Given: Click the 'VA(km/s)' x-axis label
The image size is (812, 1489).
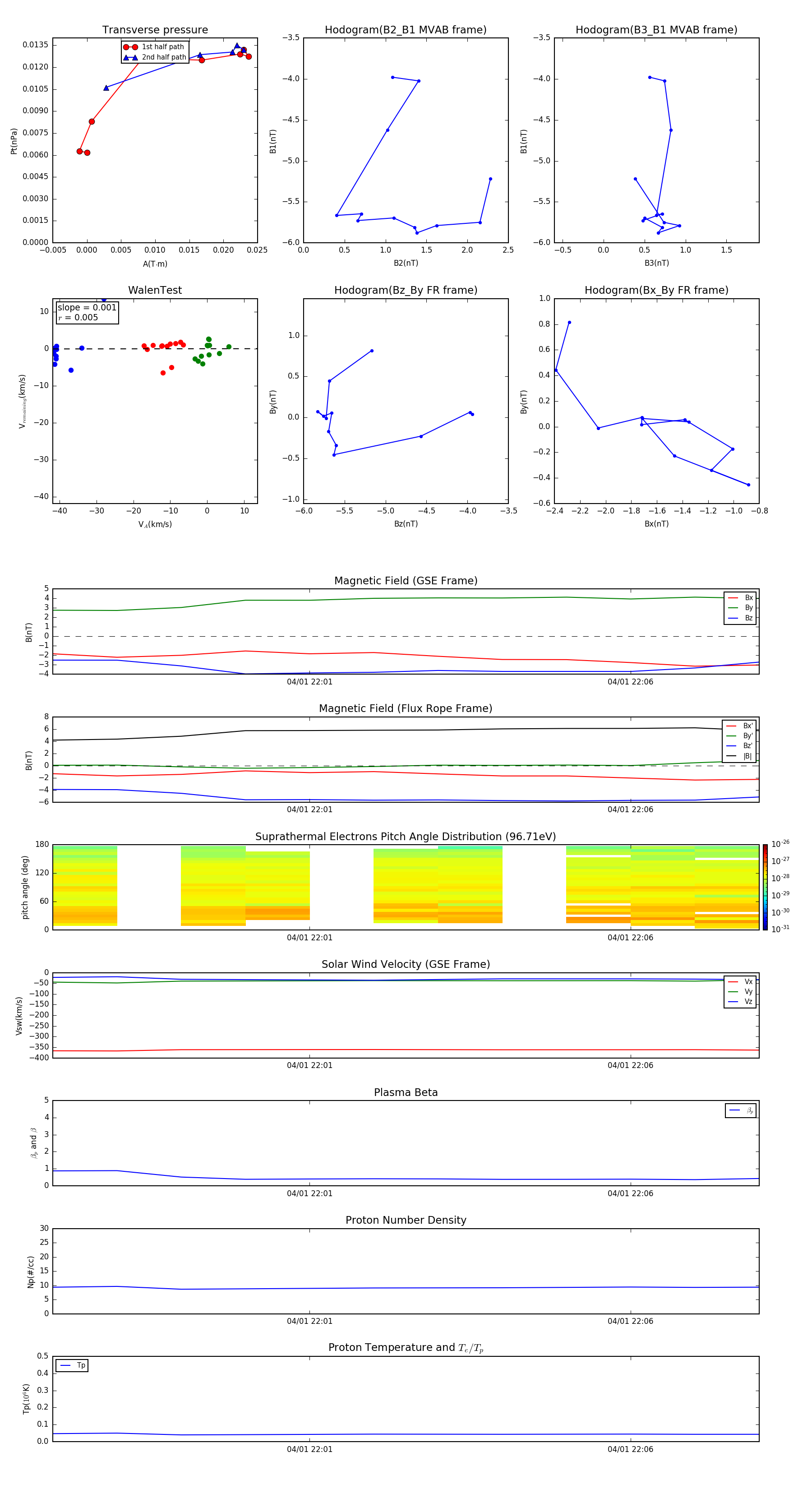Looking at the screenshot, I should coord(155,524).
